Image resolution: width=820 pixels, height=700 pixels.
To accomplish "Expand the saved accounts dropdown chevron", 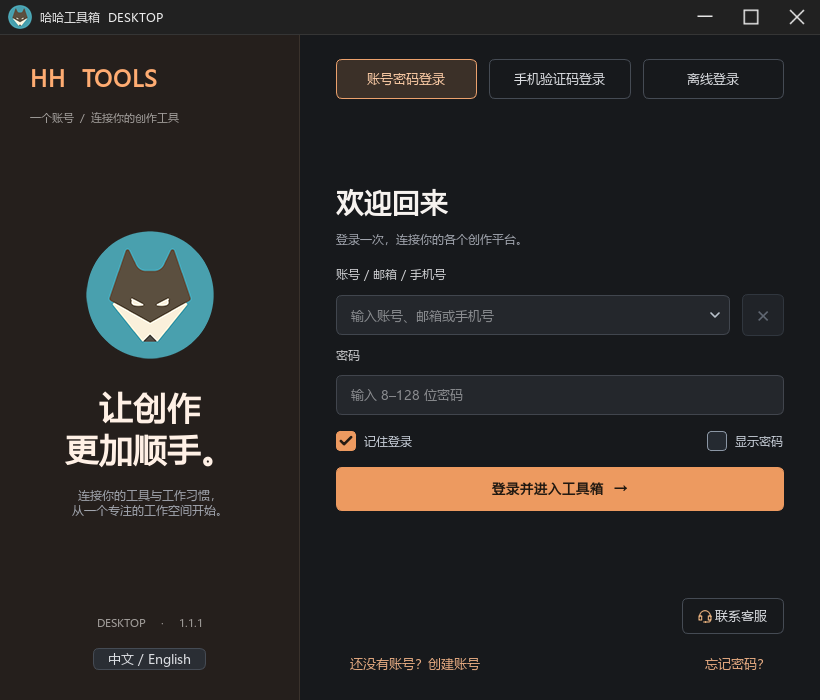I will click(714, 315).
